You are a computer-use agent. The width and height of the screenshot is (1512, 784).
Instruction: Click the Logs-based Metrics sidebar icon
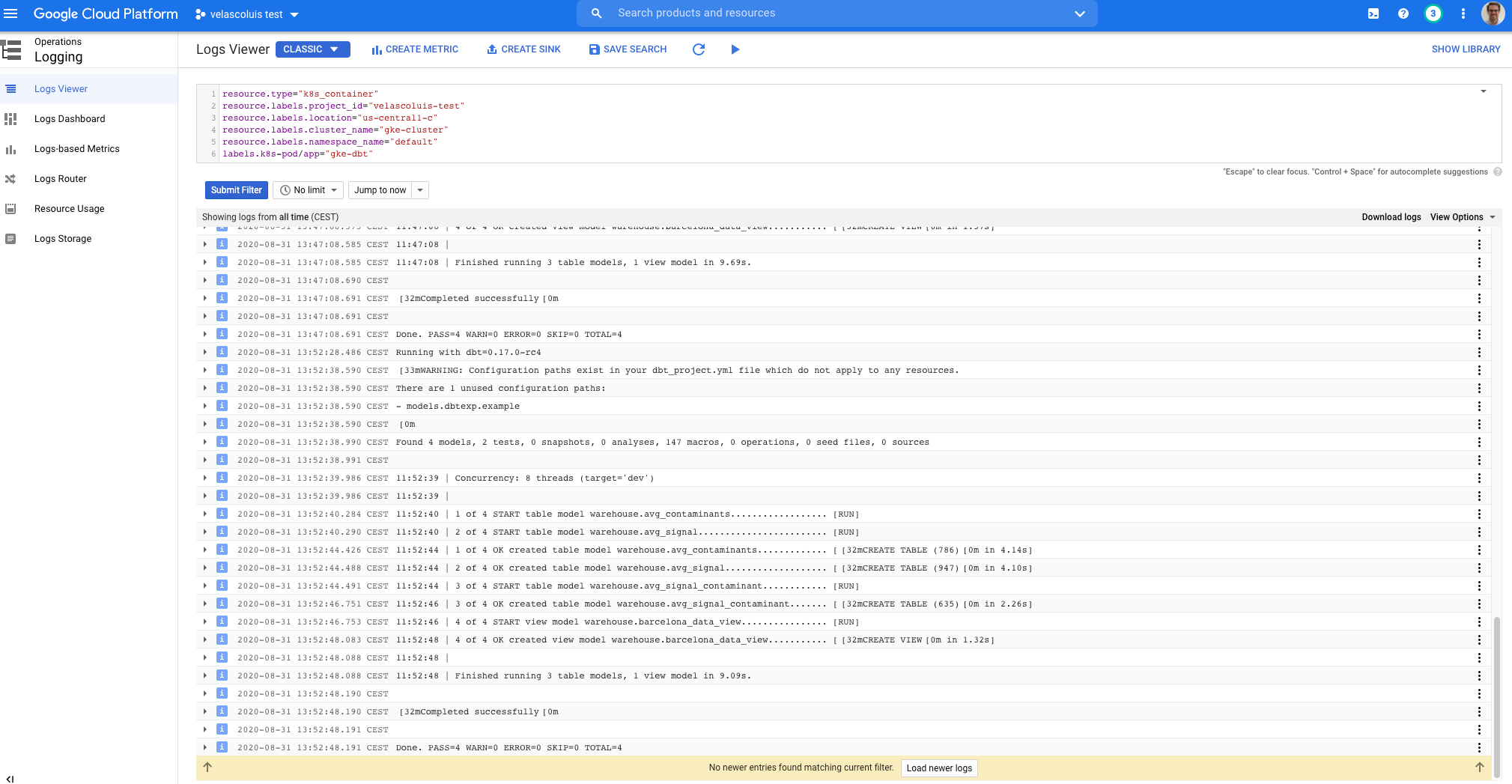pyautogui.click(x=10, y=149)
